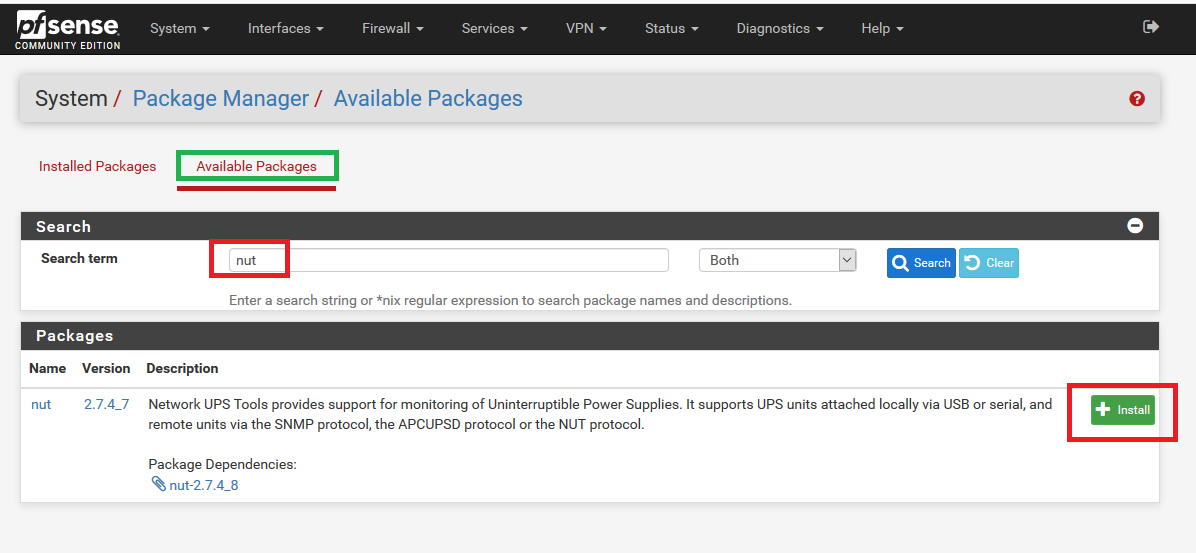Click the Description column header
1196x553 pixels.
click(182, 368)
